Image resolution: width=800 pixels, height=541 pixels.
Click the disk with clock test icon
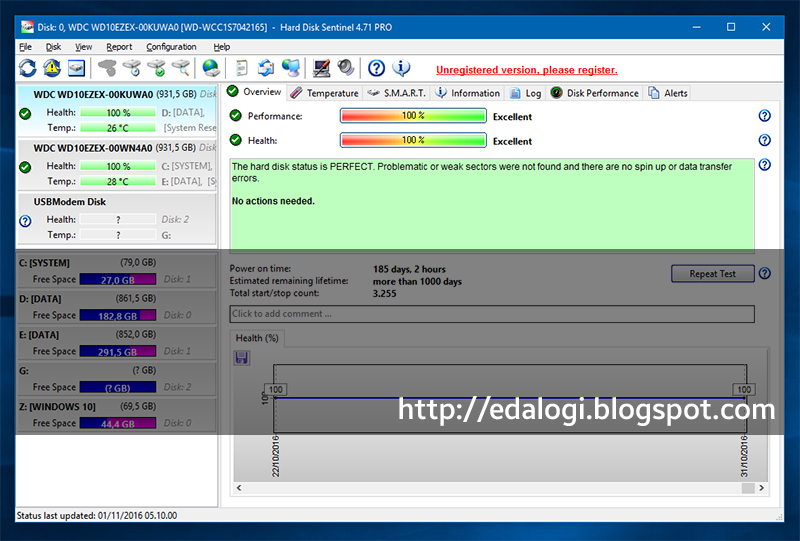132,68
